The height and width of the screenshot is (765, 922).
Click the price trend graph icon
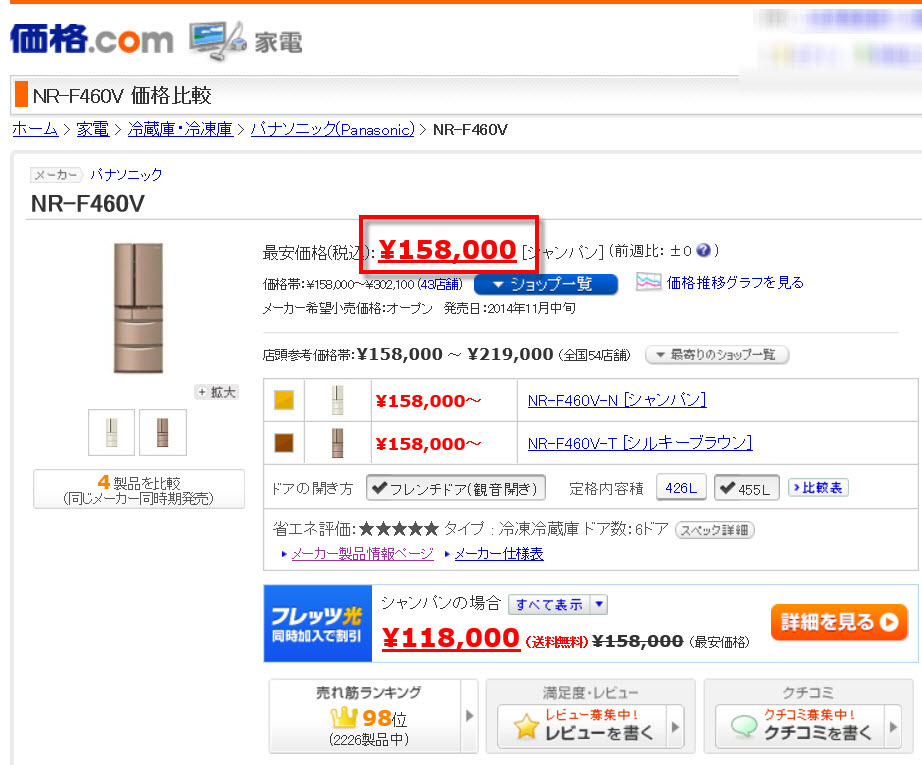pos(648,282)
